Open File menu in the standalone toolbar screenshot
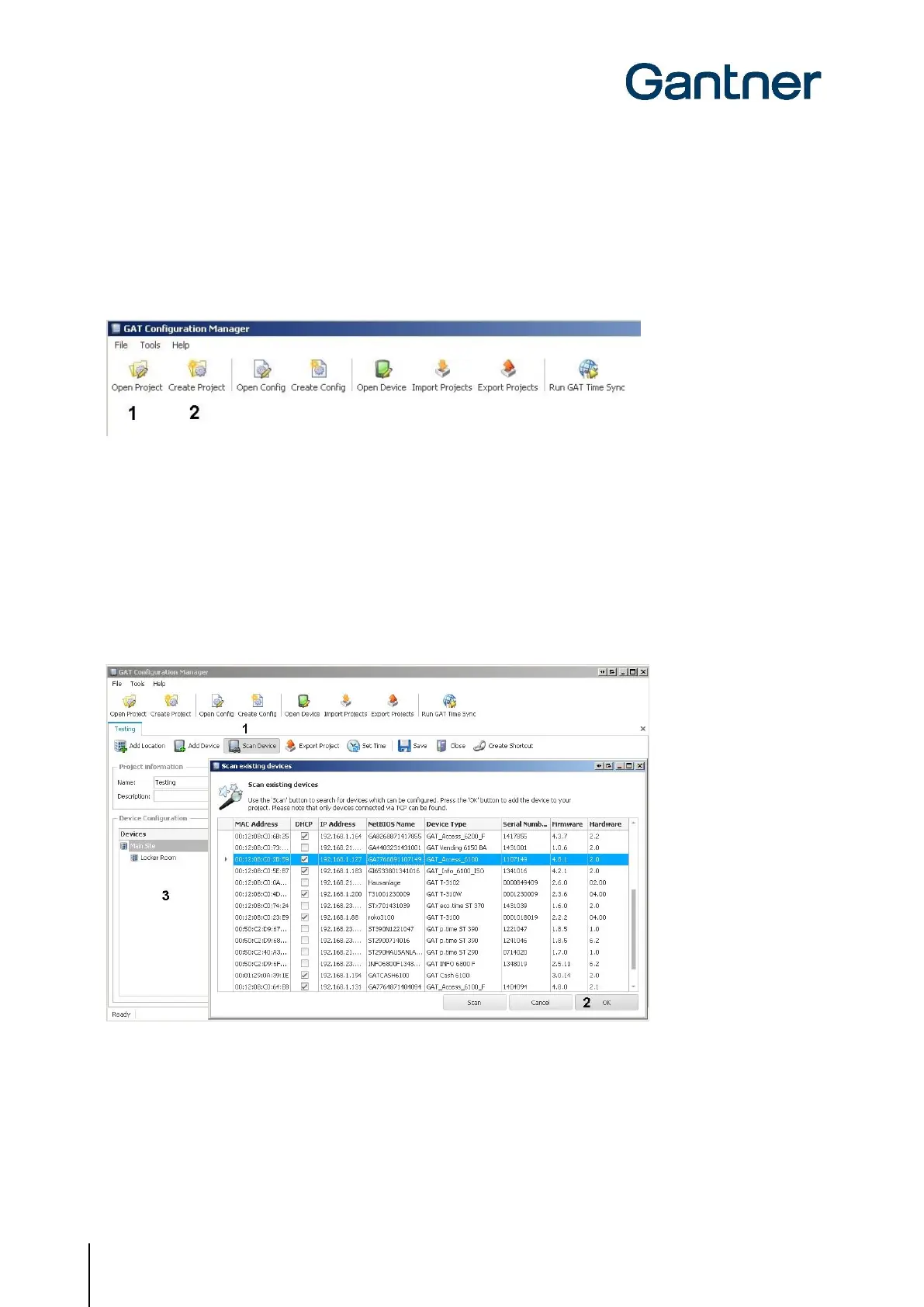This screenshot has width=924, height=1307. [121, 345]
